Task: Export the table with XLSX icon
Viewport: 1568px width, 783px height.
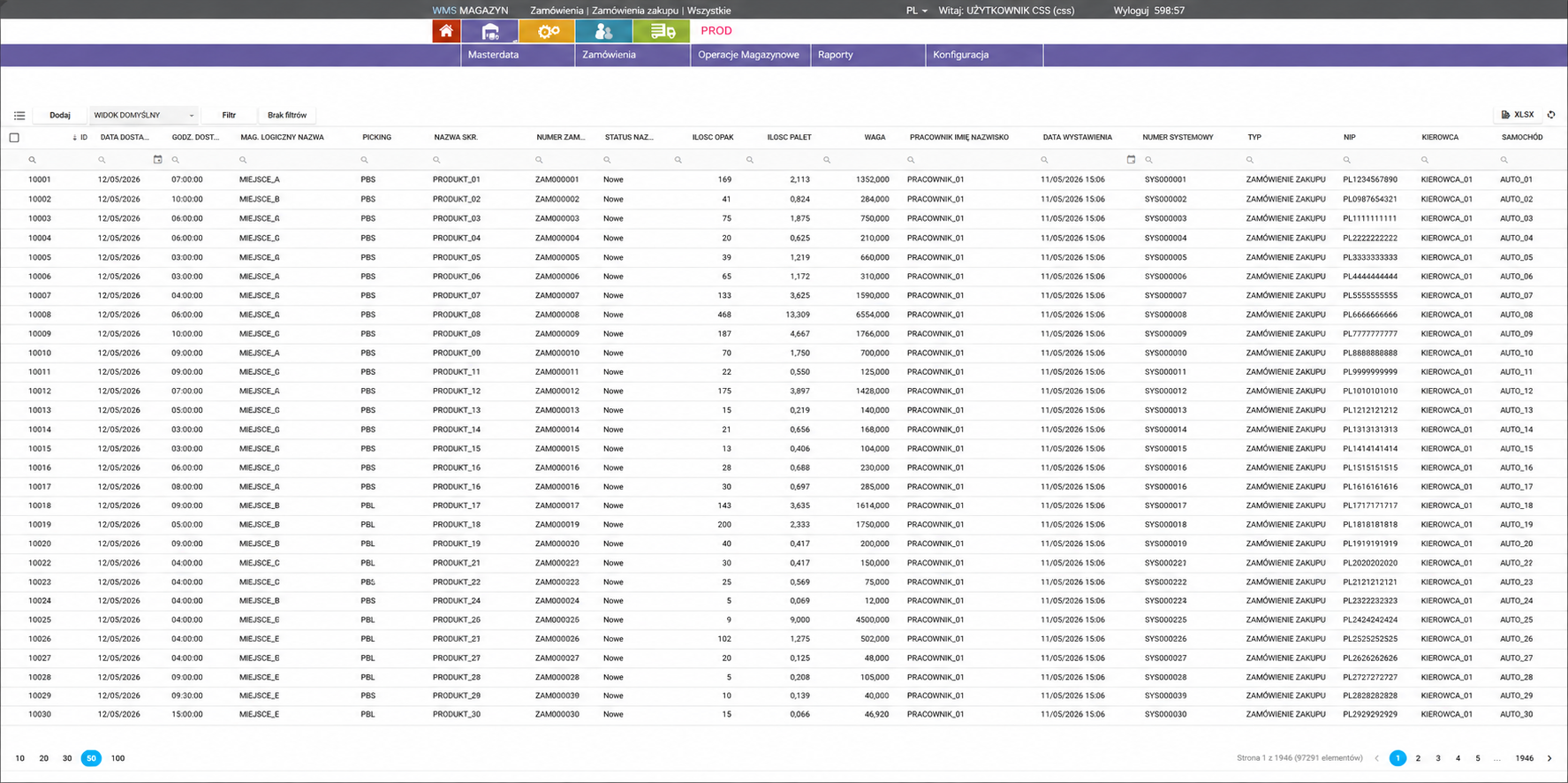Action: click(x=1518, y=115)
